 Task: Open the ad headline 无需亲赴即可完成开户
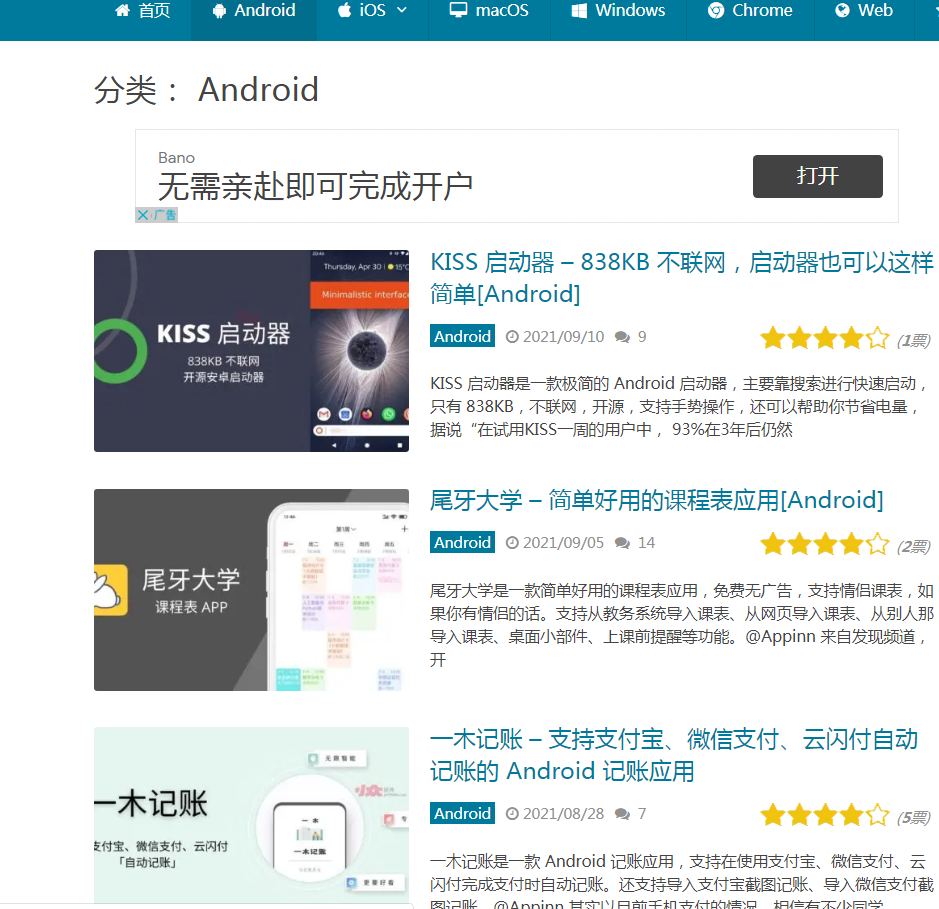pyautogui.click(x=315, y=186)
